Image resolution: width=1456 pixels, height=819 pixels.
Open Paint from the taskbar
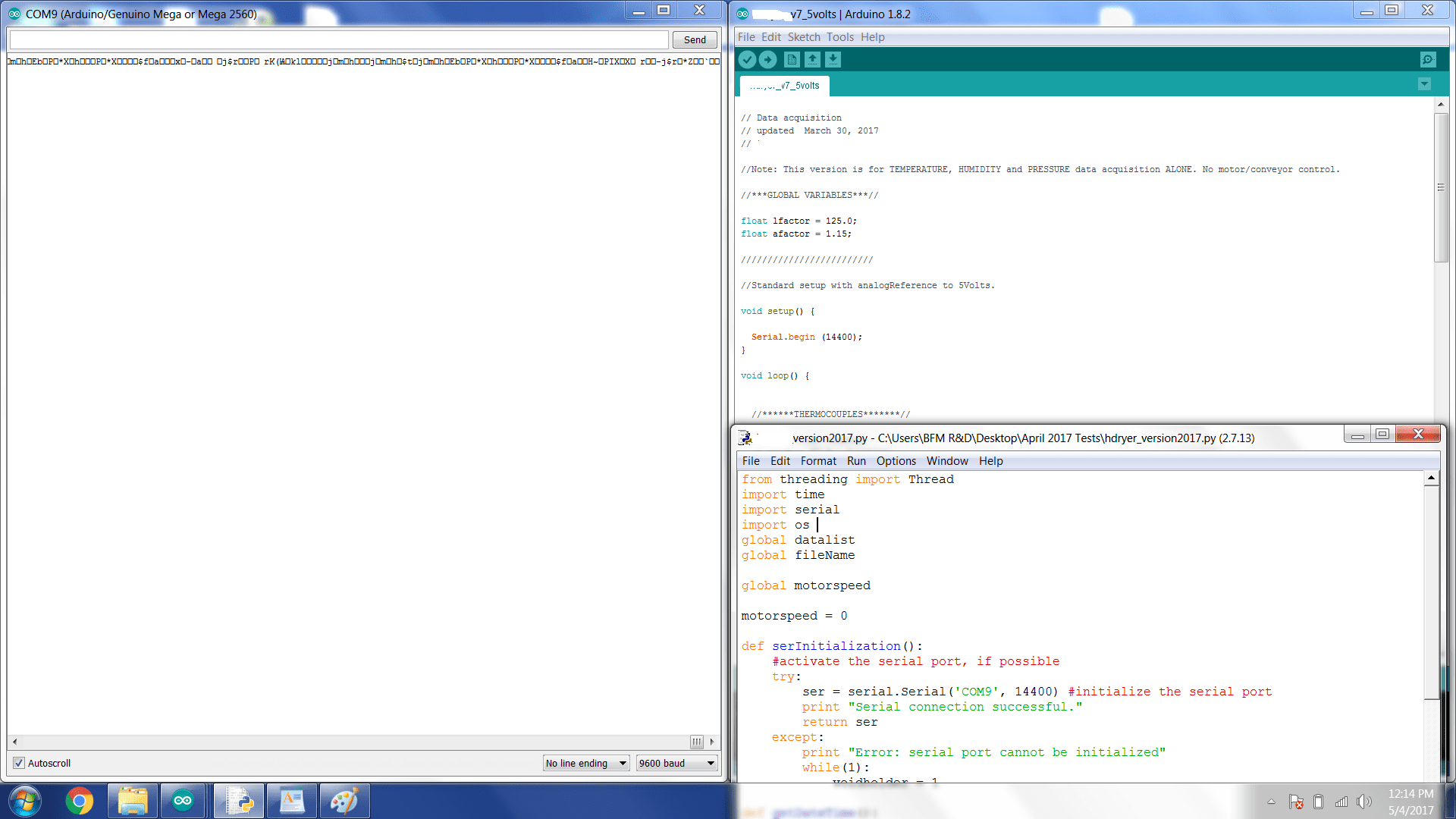(344, 801)
